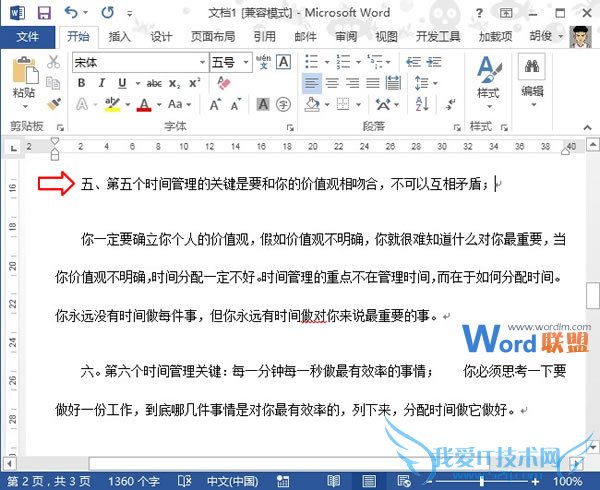Paste using the clipboard icon

[24, 70]
